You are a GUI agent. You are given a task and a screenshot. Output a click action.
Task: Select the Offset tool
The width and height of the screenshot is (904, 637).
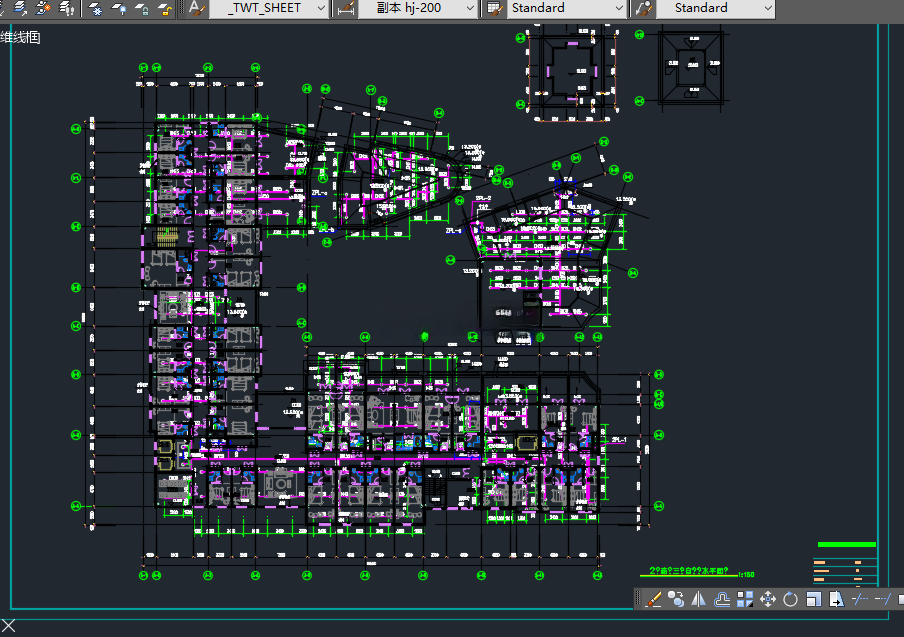tap(722, 599)
